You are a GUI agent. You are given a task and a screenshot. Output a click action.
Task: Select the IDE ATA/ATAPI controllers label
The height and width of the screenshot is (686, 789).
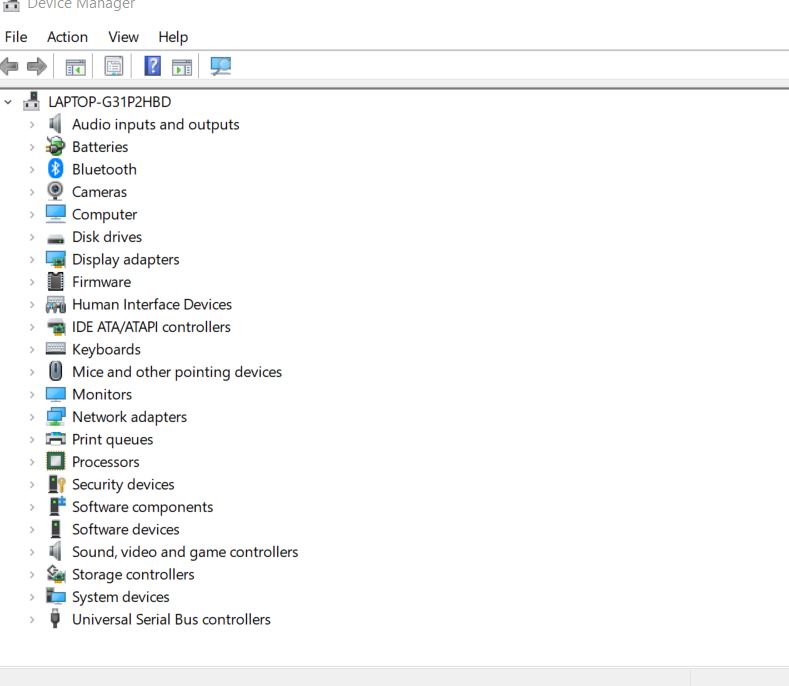pyautogui.click(x=151, y=327)
